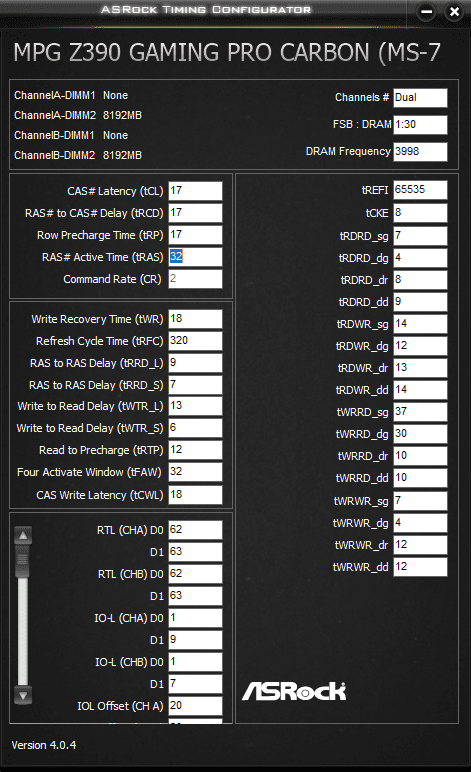This screenshot has width=471, height=772.
Task: Click the tRDRD_dr value field
Action: [420, 280]
